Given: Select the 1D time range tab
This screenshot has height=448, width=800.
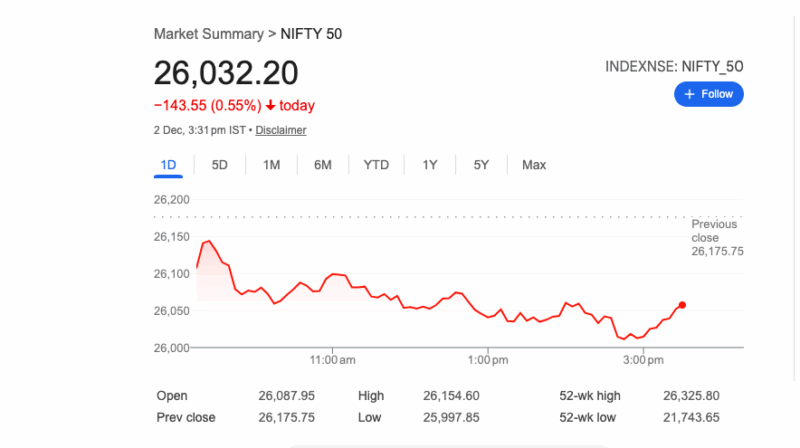Looking at the screenshot, I should [x=168, y=165].
